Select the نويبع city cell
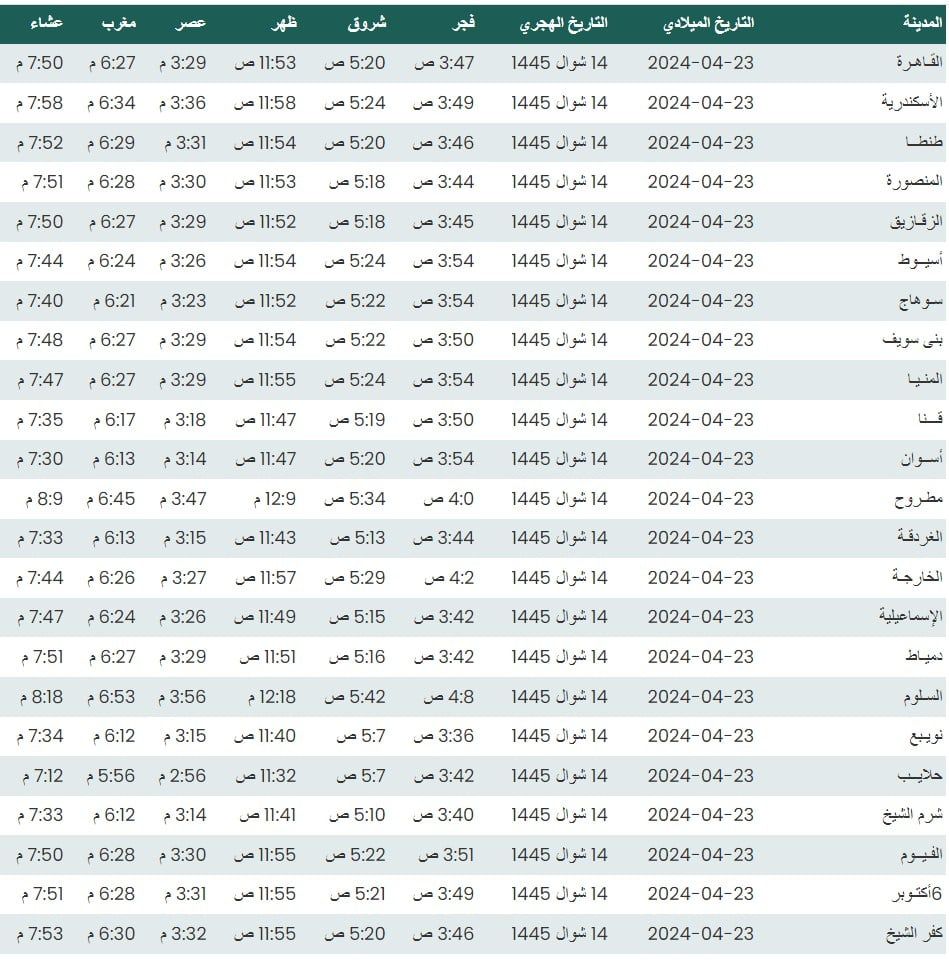The width and height of the screenshot is (949, 961). [926, 735]
